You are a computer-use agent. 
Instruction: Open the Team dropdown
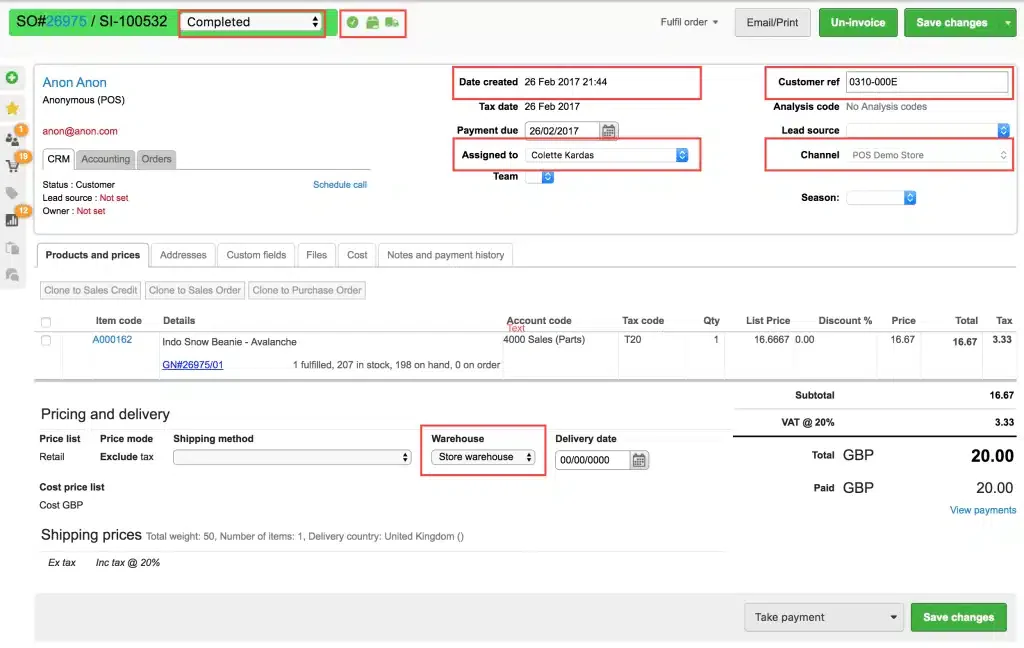click(540, 177)
